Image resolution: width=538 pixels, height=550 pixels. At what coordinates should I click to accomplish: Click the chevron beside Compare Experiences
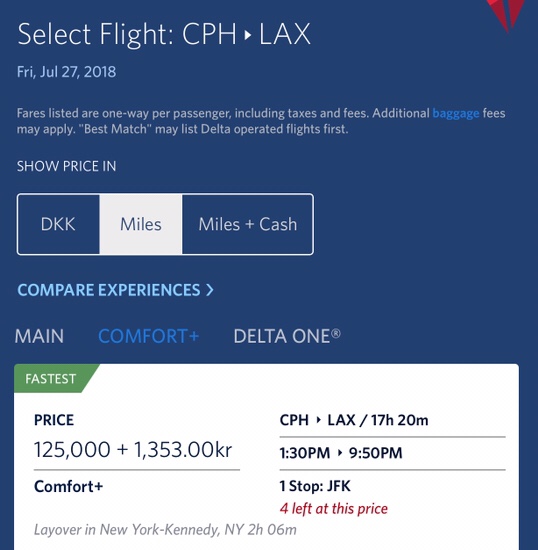210,290
